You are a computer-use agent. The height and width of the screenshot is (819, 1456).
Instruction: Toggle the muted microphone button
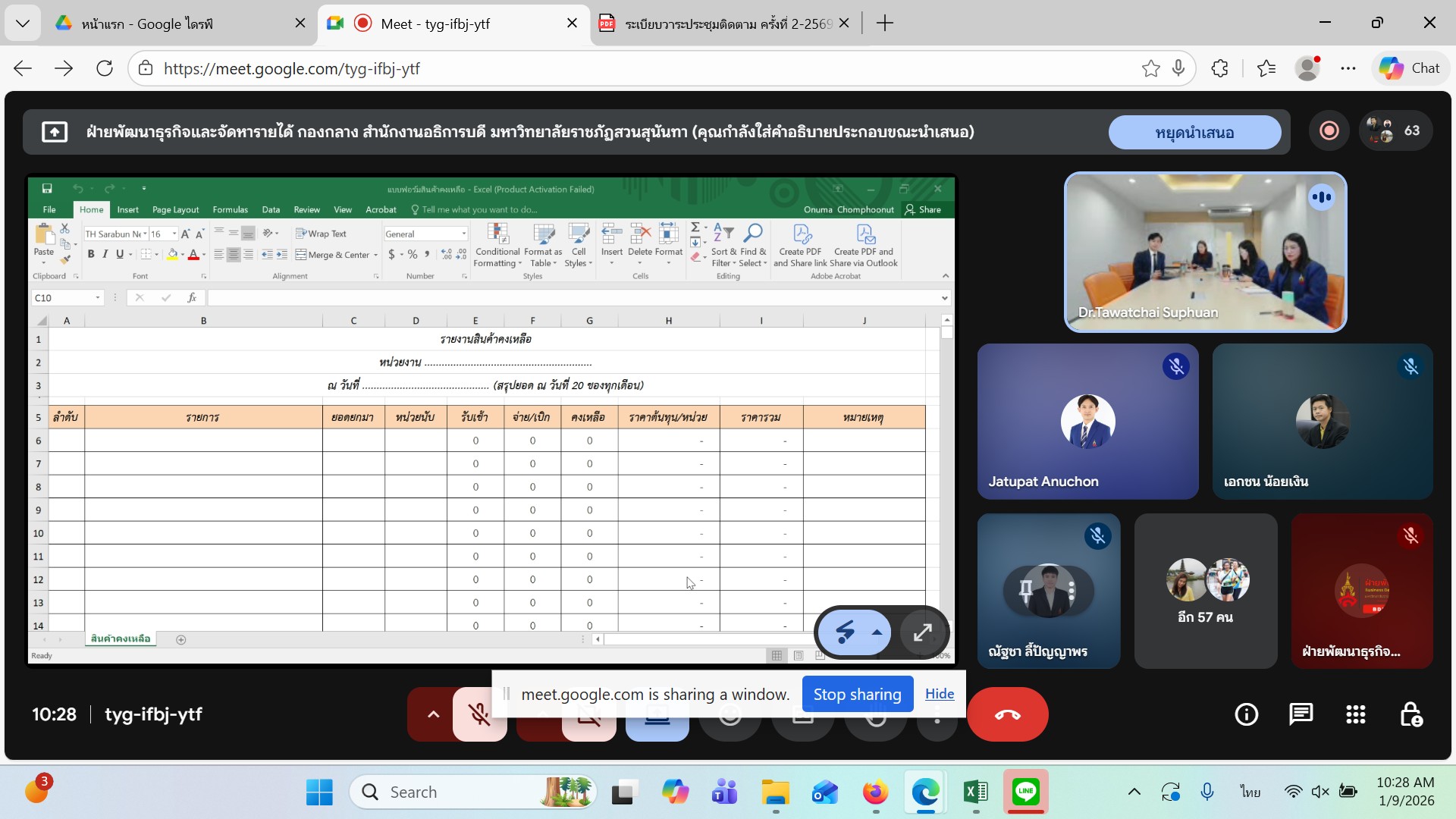click(x=479, y=714)
